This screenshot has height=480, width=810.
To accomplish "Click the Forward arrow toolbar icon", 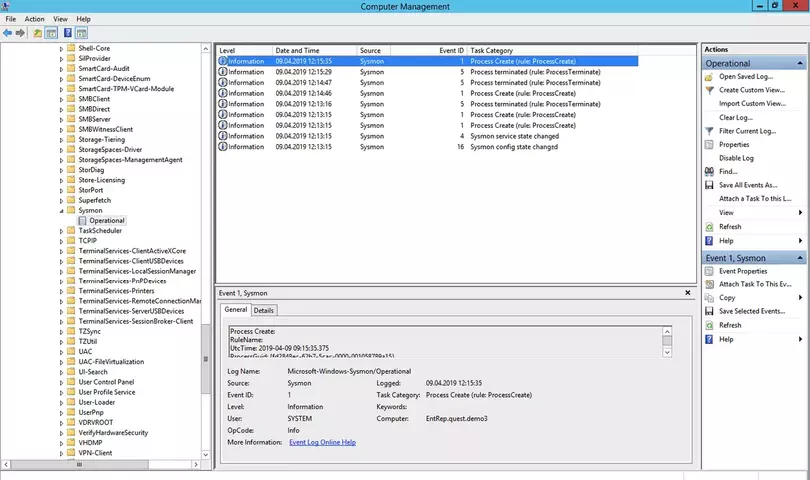I will pos(20,33).
